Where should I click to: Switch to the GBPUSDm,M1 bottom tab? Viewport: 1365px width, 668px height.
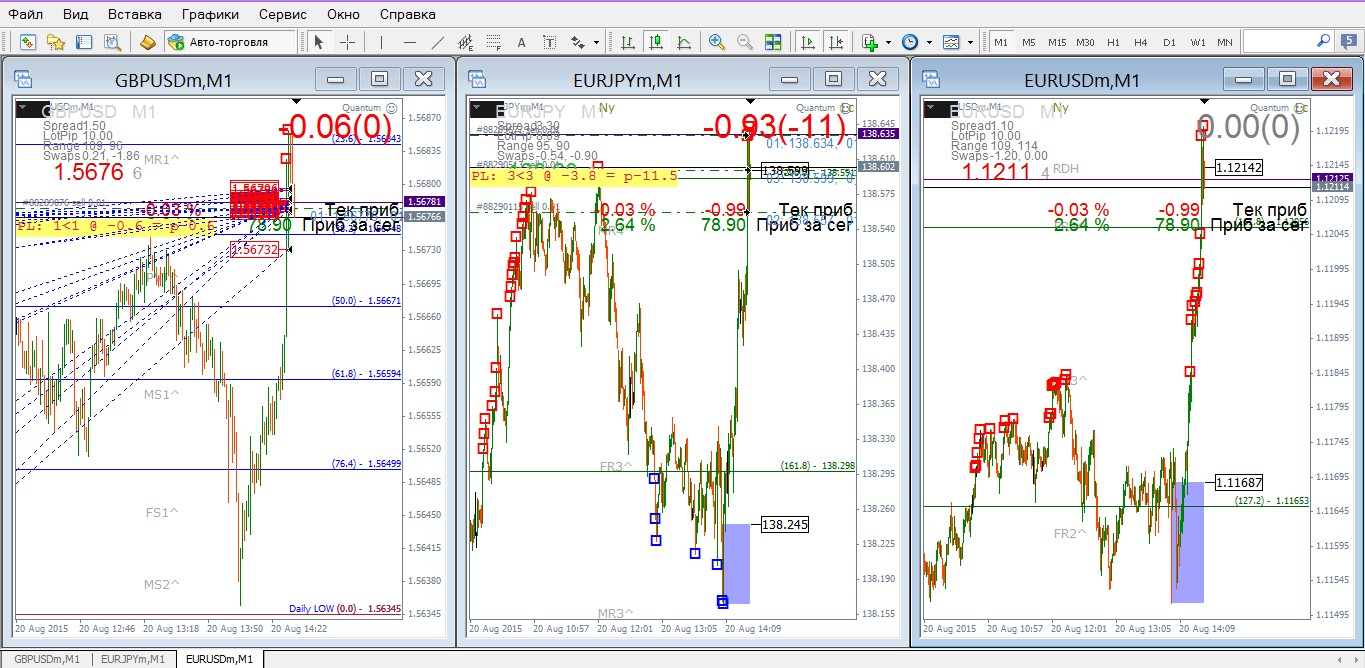46,659
